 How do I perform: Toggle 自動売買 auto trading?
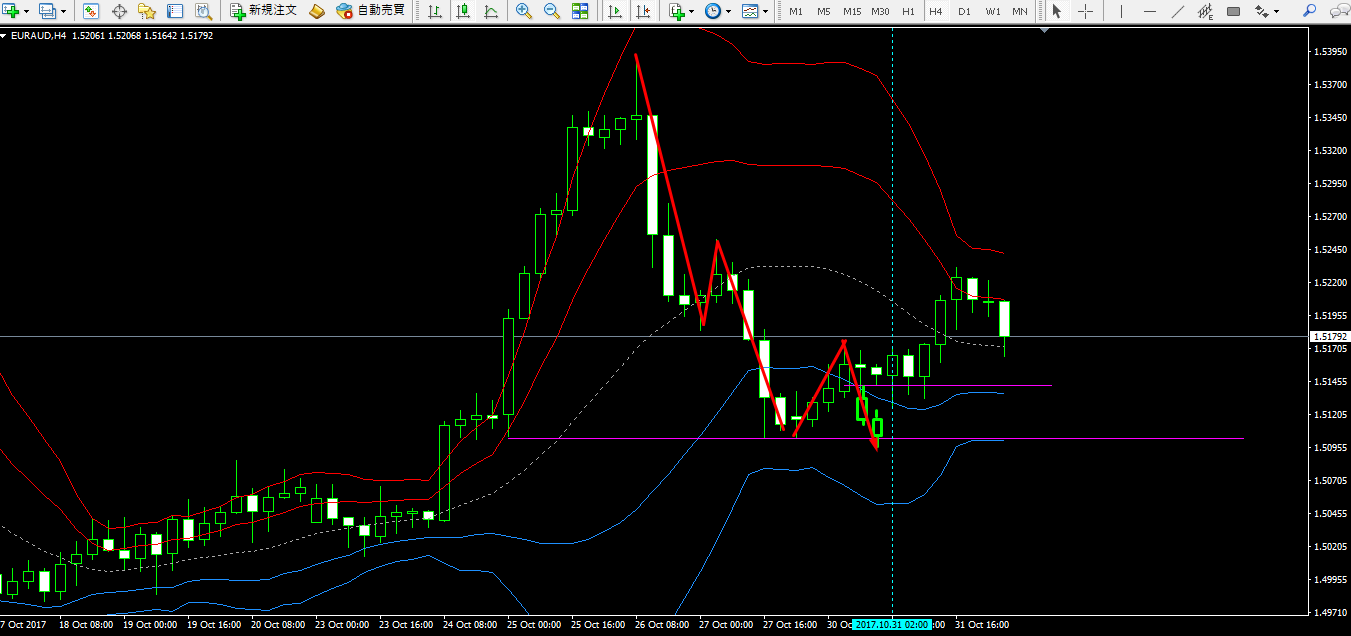pyautogui.click(x=371, y=12)
